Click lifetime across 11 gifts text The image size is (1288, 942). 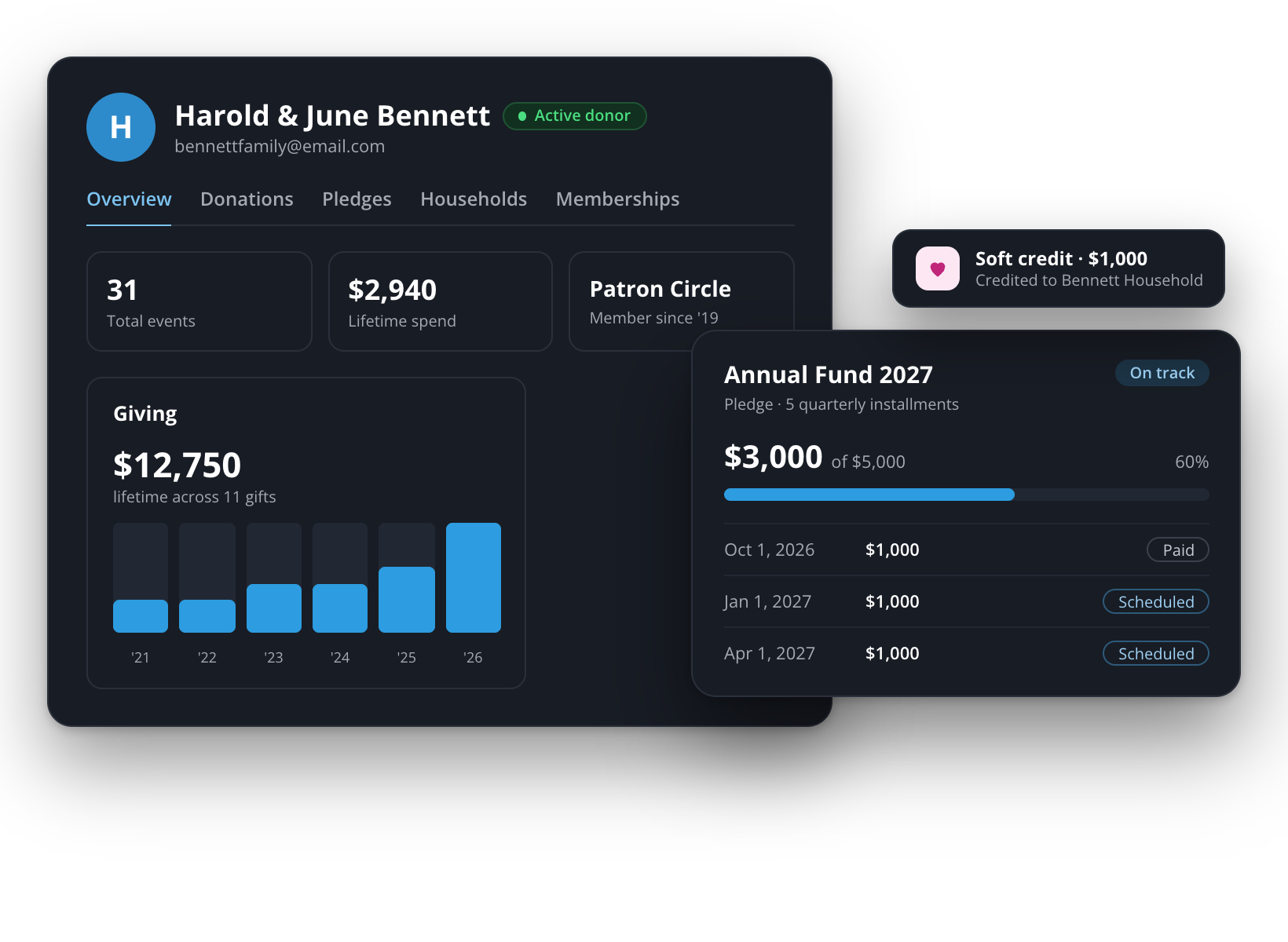(x=195, y=497)
